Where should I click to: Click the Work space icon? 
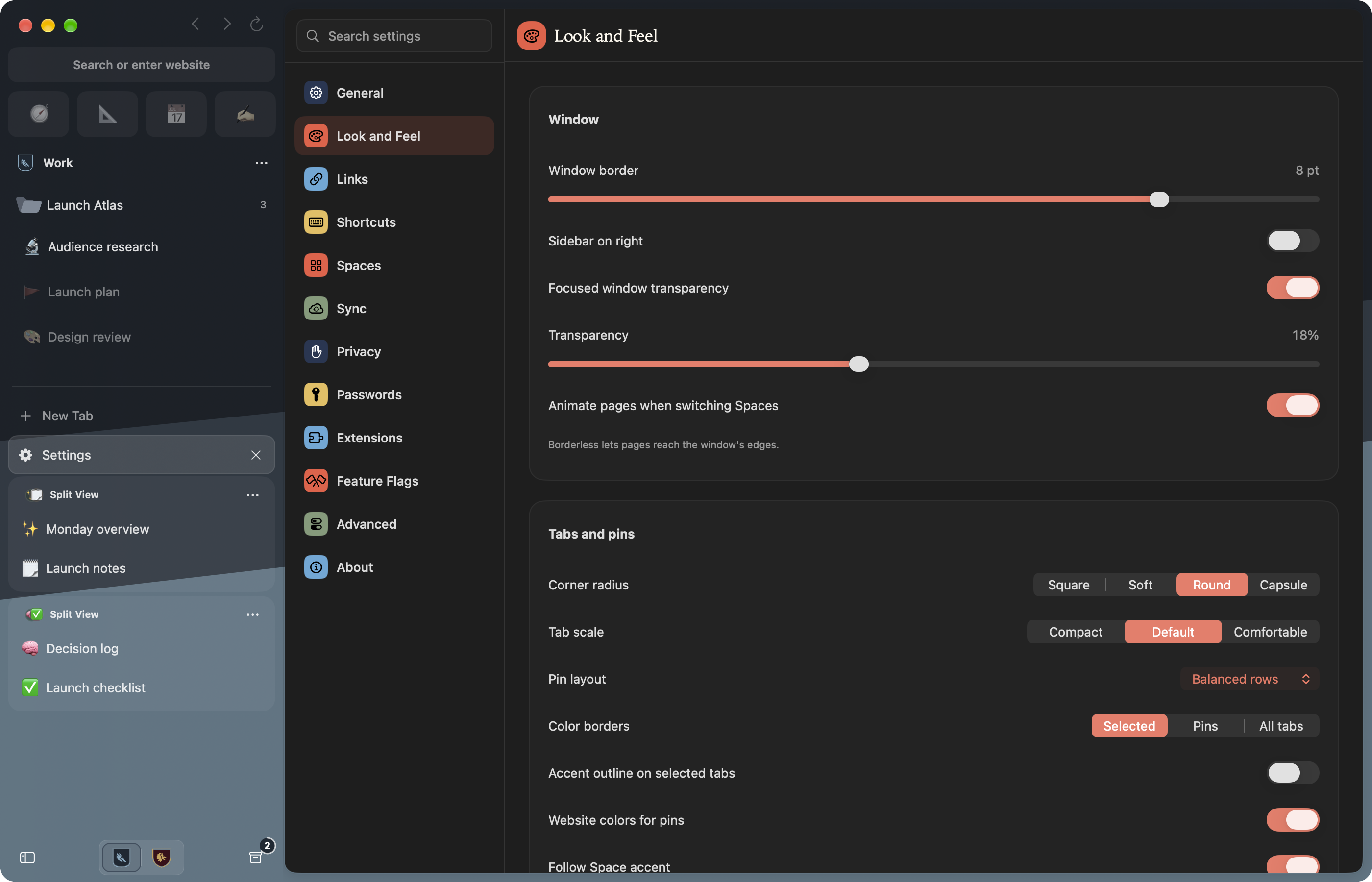pos(25,163)
